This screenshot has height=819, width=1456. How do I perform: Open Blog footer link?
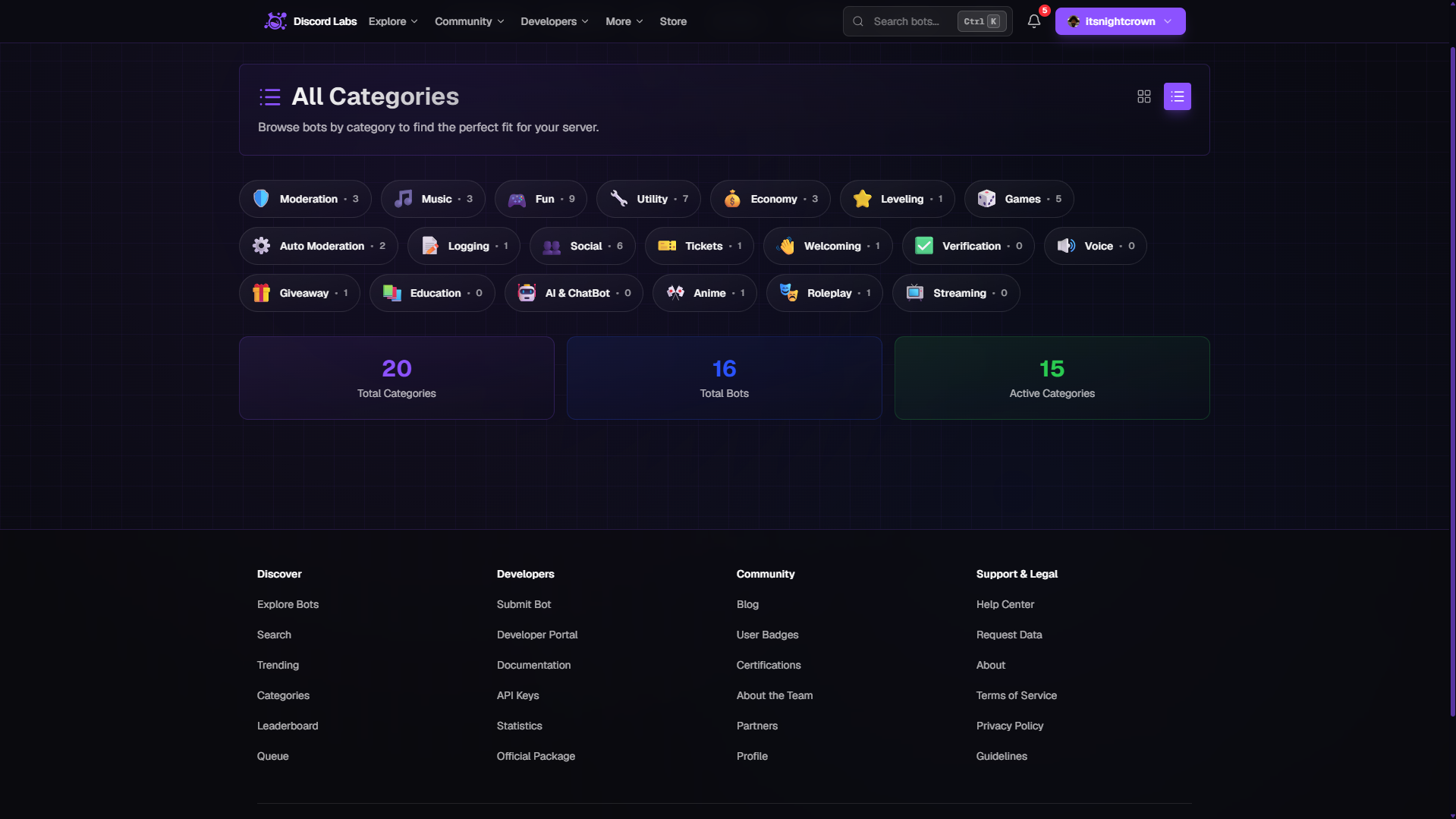(747, 604)
